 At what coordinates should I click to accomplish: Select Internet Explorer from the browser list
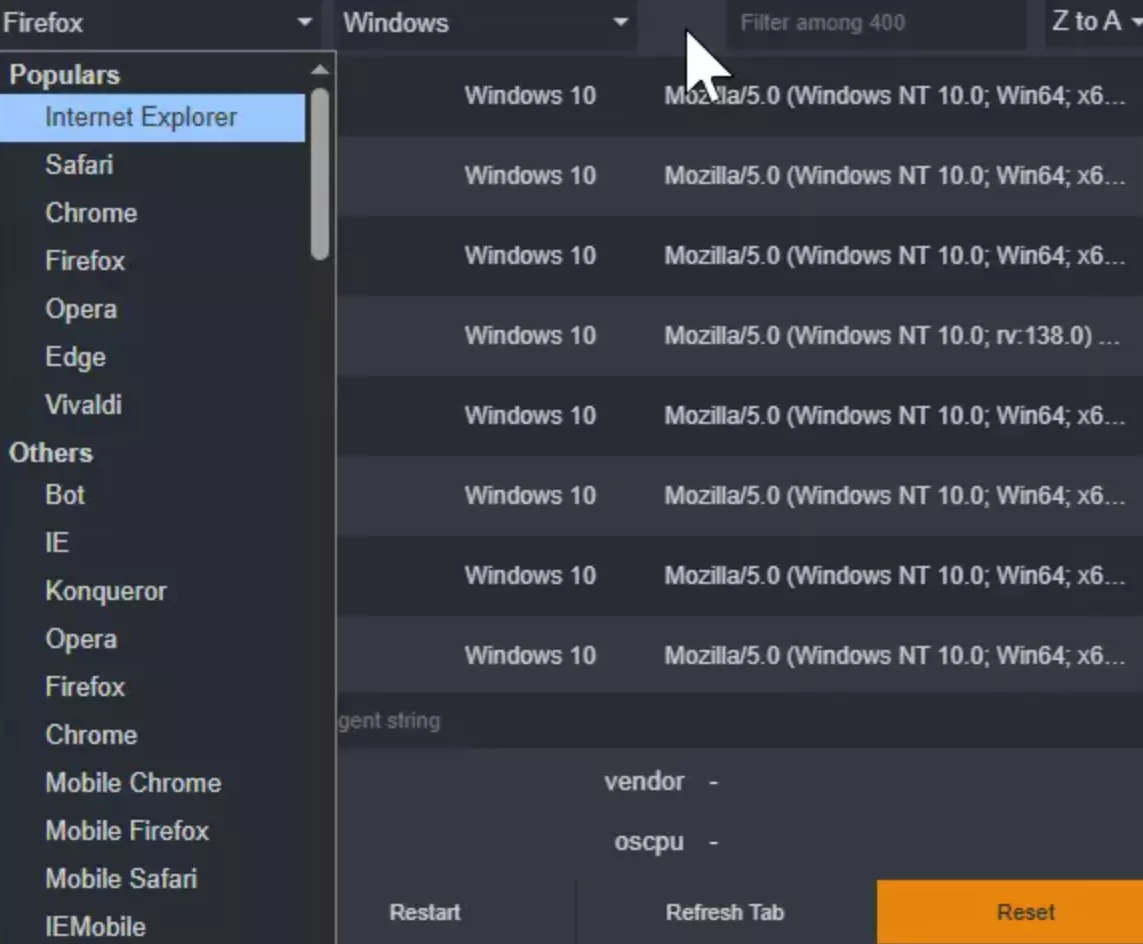click(x=152, y=117)
